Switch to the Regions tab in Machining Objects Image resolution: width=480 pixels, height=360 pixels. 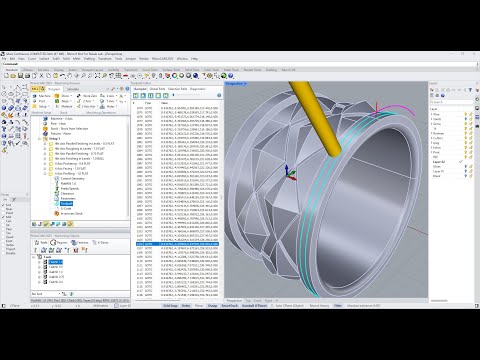[59, 242]
